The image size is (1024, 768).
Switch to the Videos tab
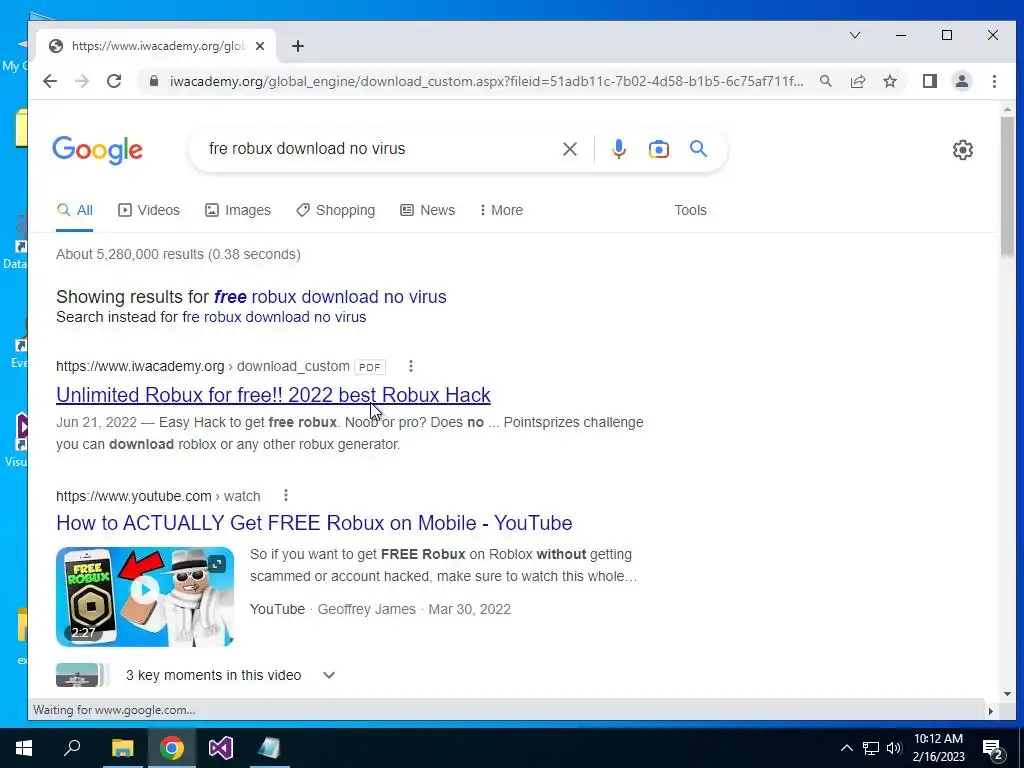click(x=149, y=210)
